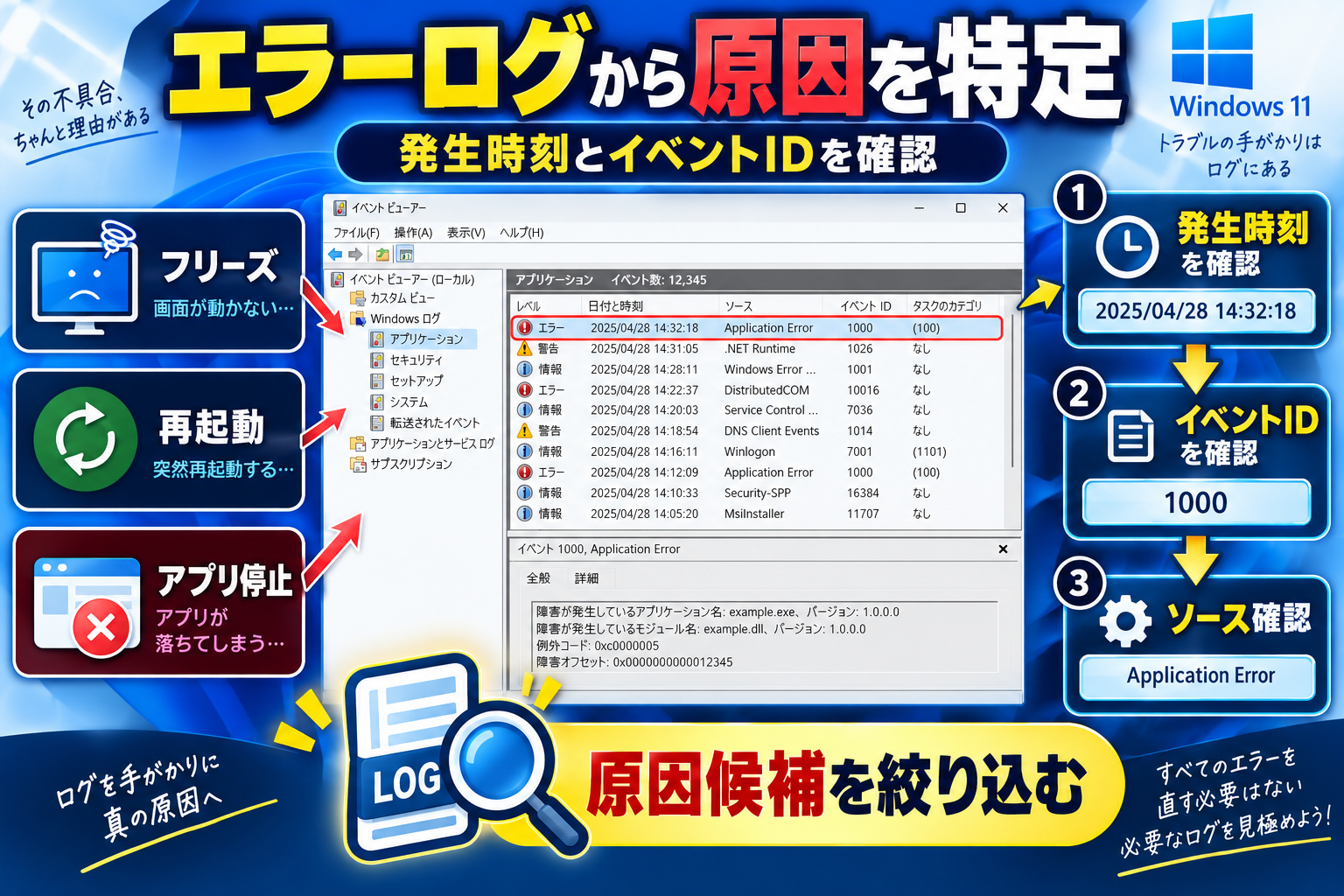Sort by the イベント ID column header

pos(866,306)
